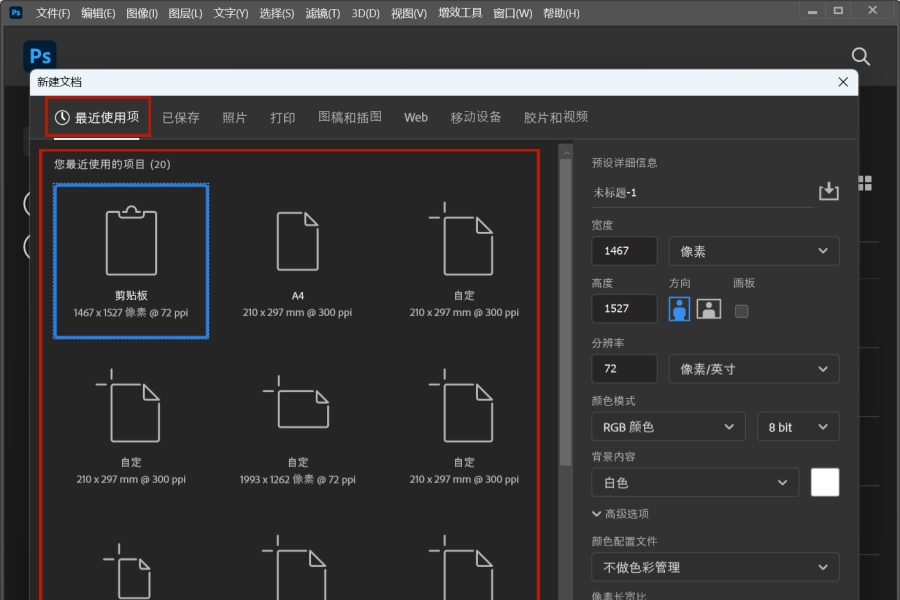This screenshot has height=600, width=900.
Task: Enable the 画板 artboard checkbox
Action: point(742,311)
